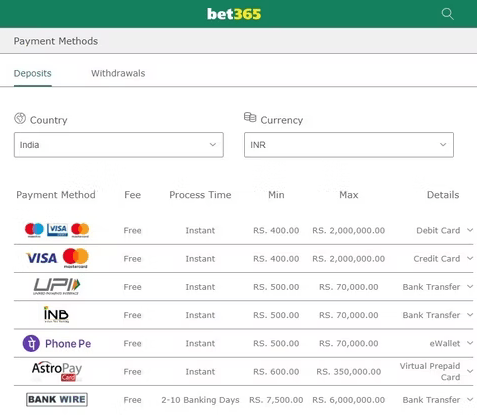
Task: Choose the INB payment logo
Action: (x=56, y=315)
